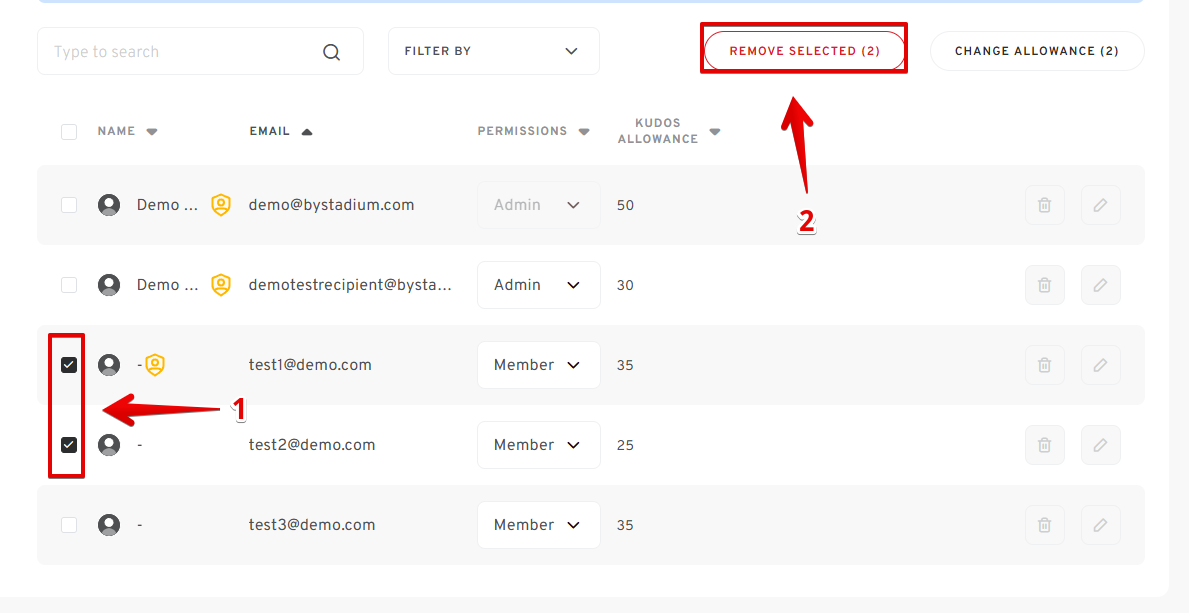Click the Remove Selected (2) button
The height and width of the screenshot is (613, 1189).
804,51
